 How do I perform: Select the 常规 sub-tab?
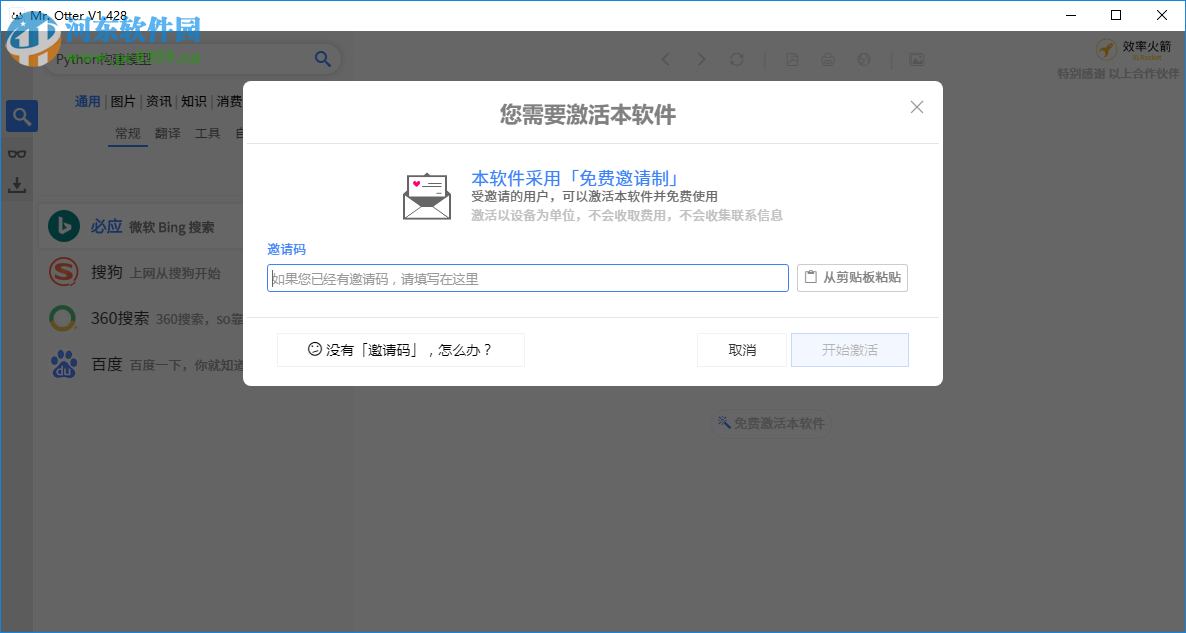(x=128, y=134)
